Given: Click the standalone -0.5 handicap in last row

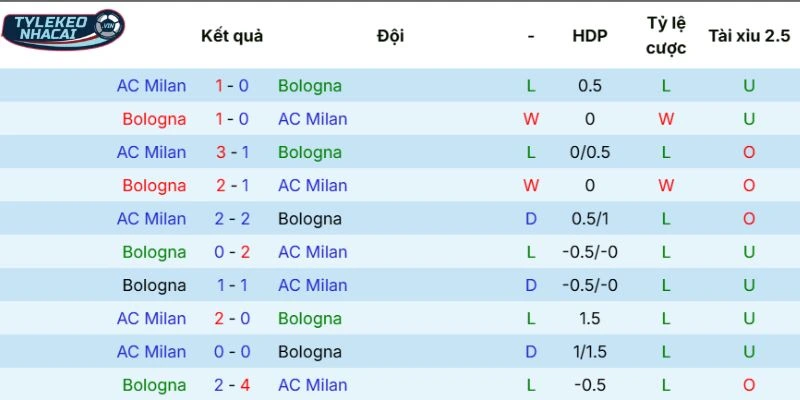Looking at the screenshot, I should [x=590, y=385].
